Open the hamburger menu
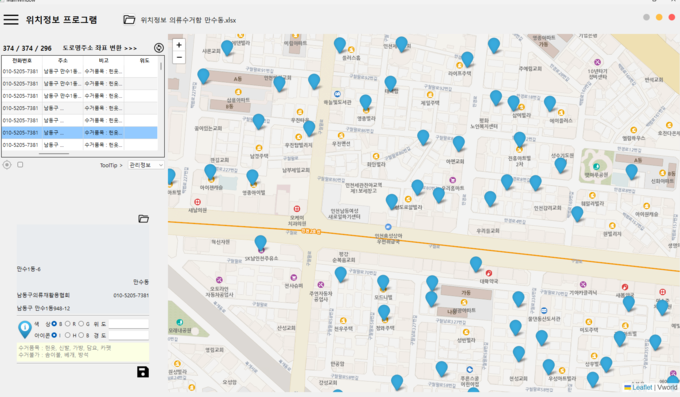 tap(11, 19)
